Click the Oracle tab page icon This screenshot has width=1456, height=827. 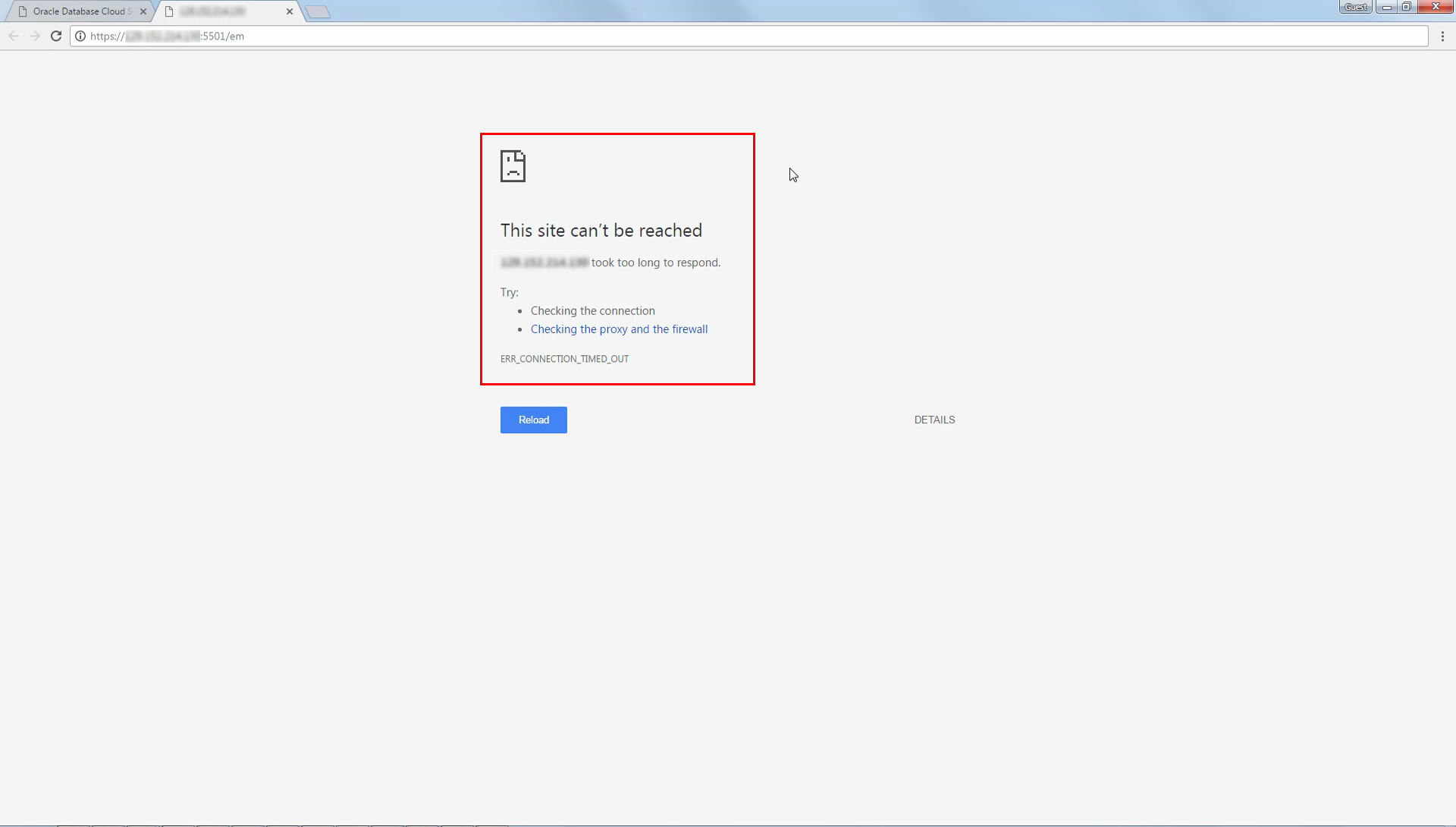tap(23, 11)
